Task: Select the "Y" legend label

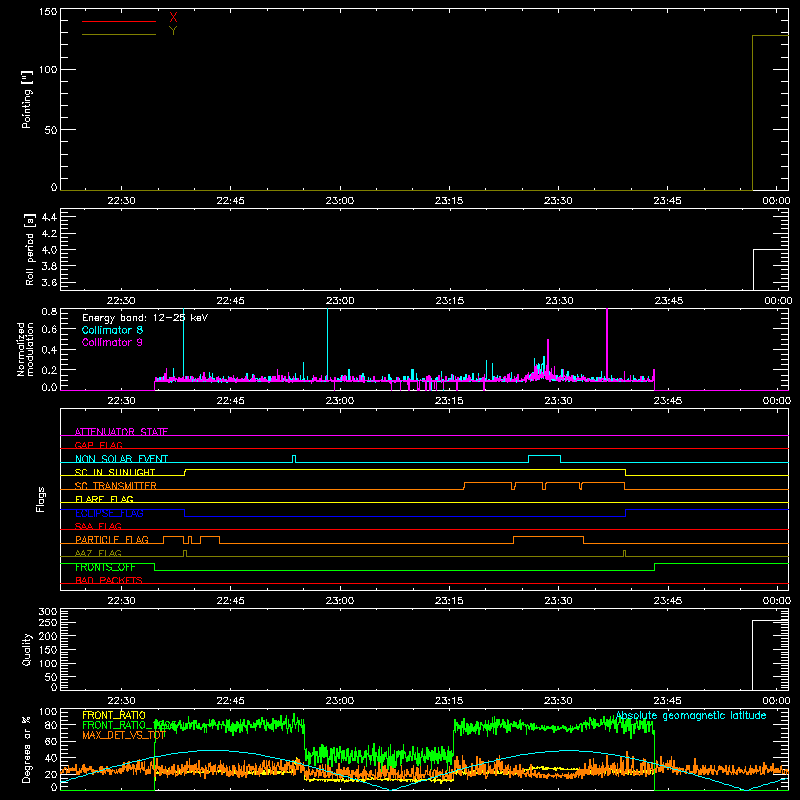Action: tap(173, 31)
